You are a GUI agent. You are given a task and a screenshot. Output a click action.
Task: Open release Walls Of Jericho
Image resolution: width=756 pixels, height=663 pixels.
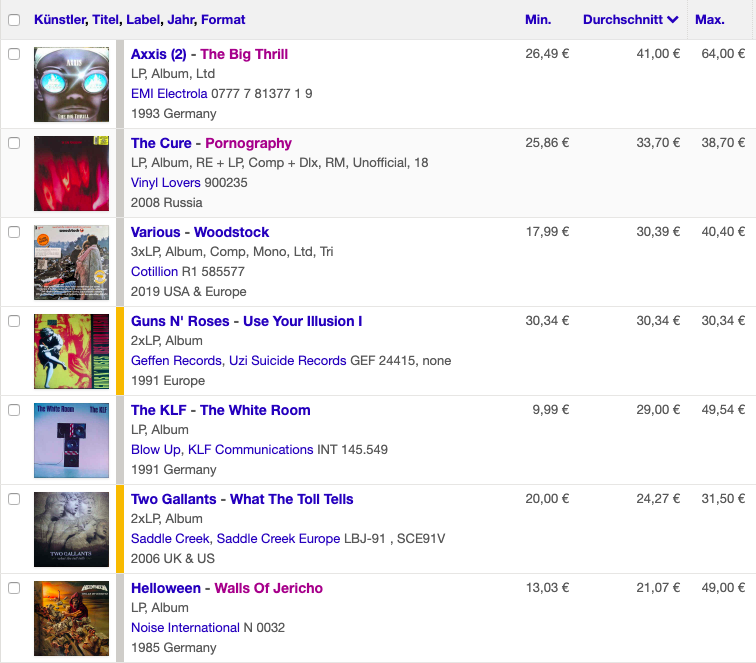(x=269, y=588)
